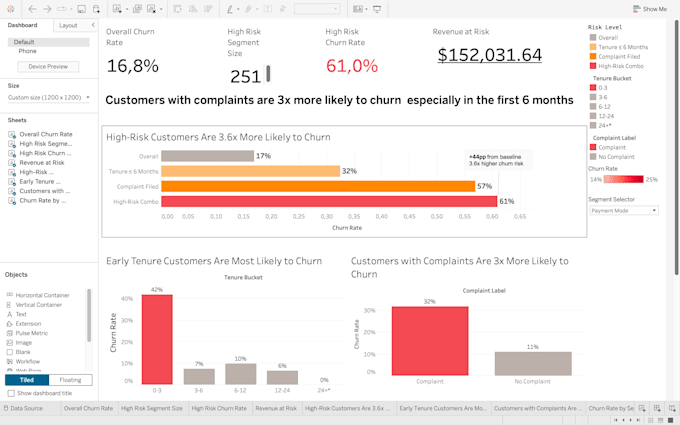Click the Tableau logo start icon
Image resolution: width=680 pixels, height=425 pixels.
pos(10,9)
